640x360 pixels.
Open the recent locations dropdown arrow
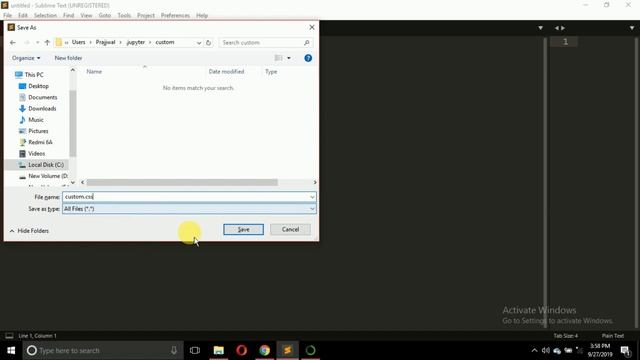tap(38, 42)
